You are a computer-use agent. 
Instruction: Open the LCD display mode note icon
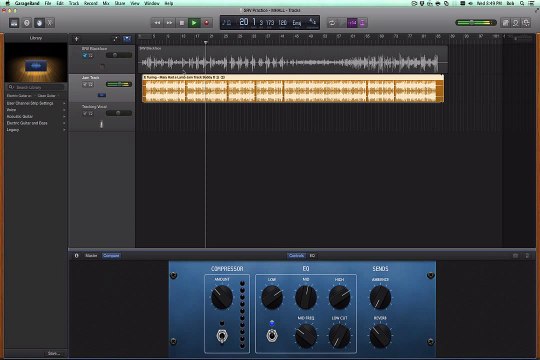tap(227, 23)
